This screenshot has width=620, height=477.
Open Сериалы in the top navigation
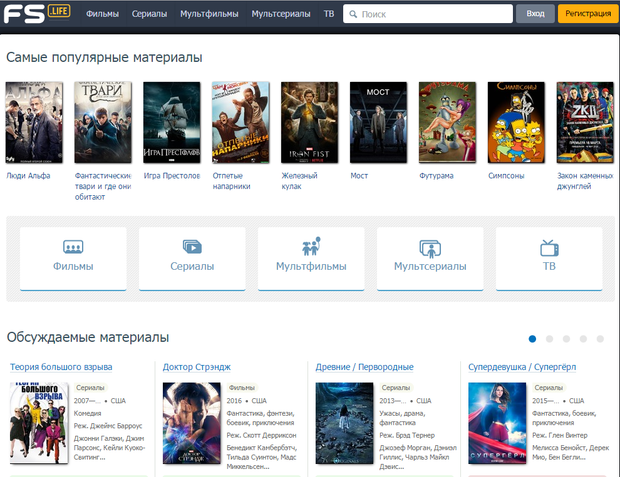(x=149, y=15)
